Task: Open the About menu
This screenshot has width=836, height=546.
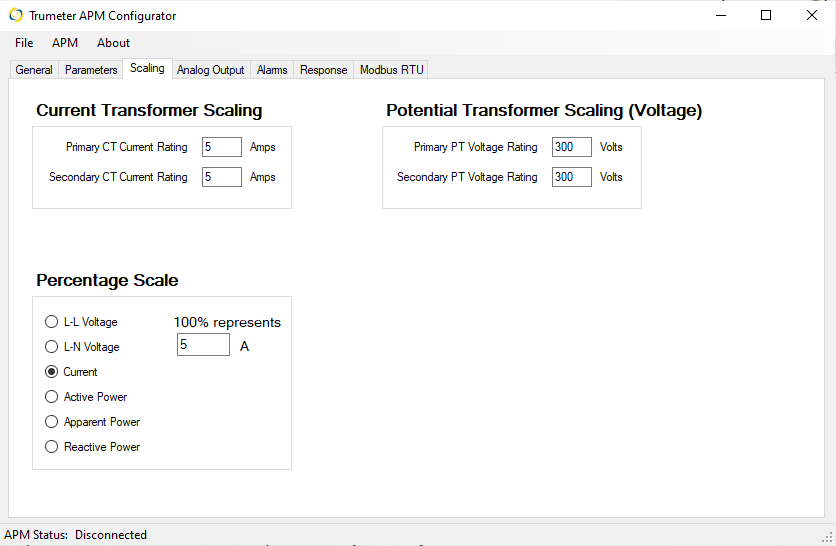Action: click(x=114, y=43)
